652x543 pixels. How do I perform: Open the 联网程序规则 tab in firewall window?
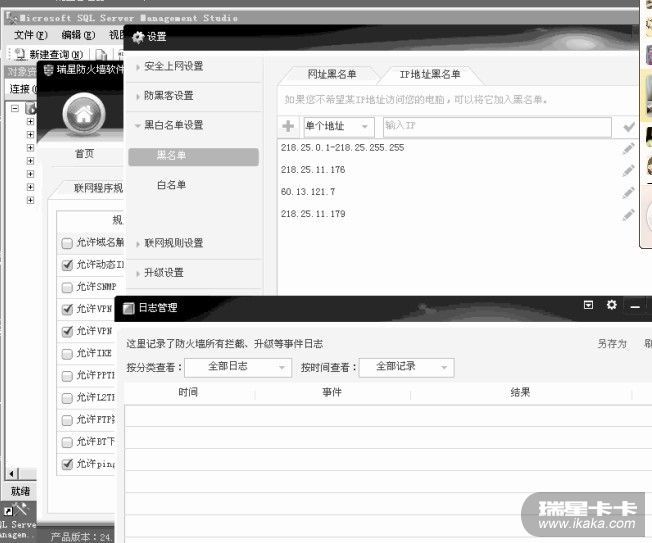(99, 188)
